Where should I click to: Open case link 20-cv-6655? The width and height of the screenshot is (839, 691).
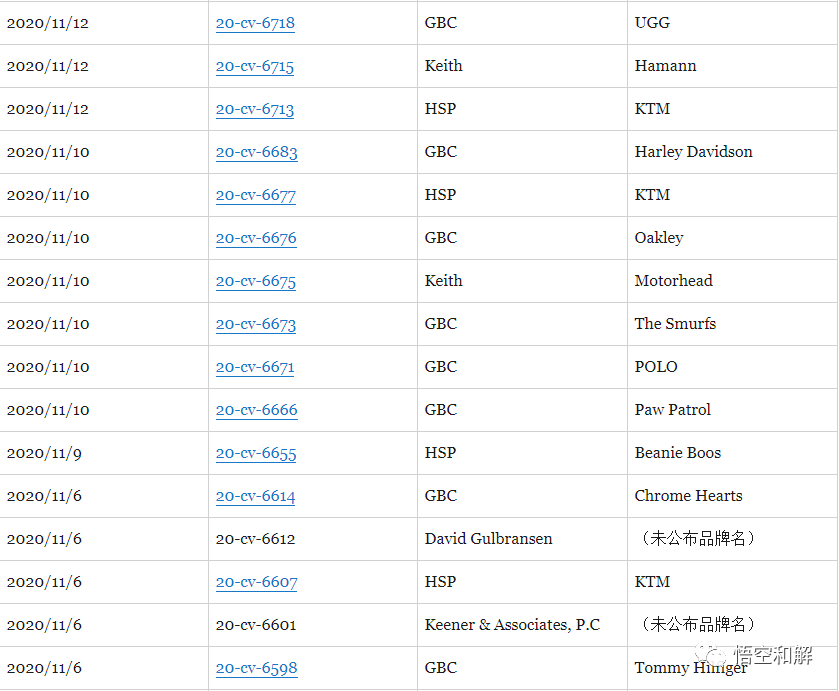tap(256, 453)
